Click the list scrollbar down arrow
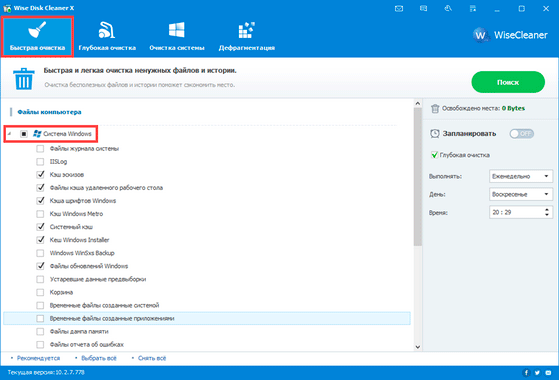This screenshot has height=380, width=559. tap(418, 347)
